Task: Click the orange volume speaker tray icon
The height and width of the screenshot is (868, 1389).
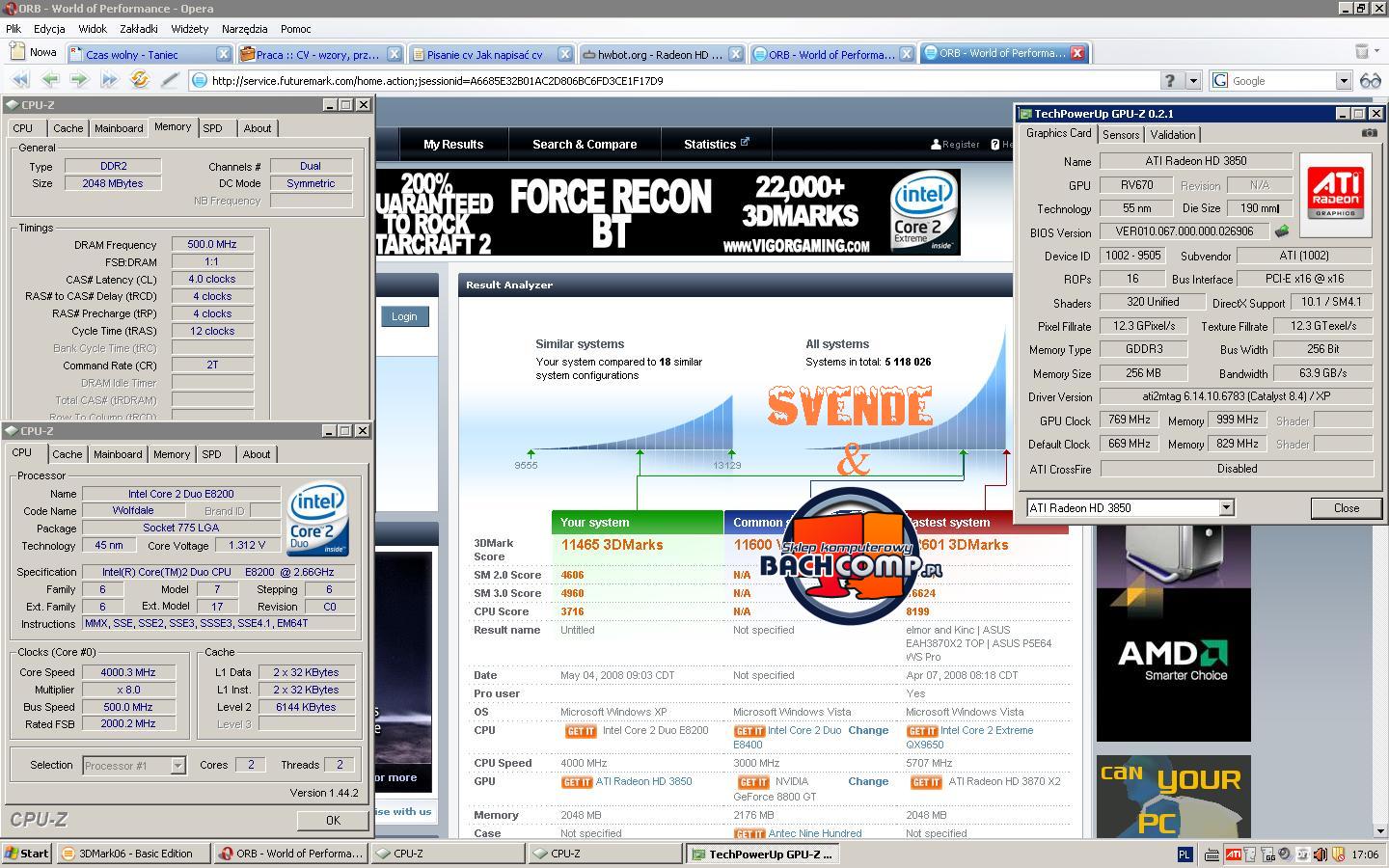Action: (x=1320, y=854)
